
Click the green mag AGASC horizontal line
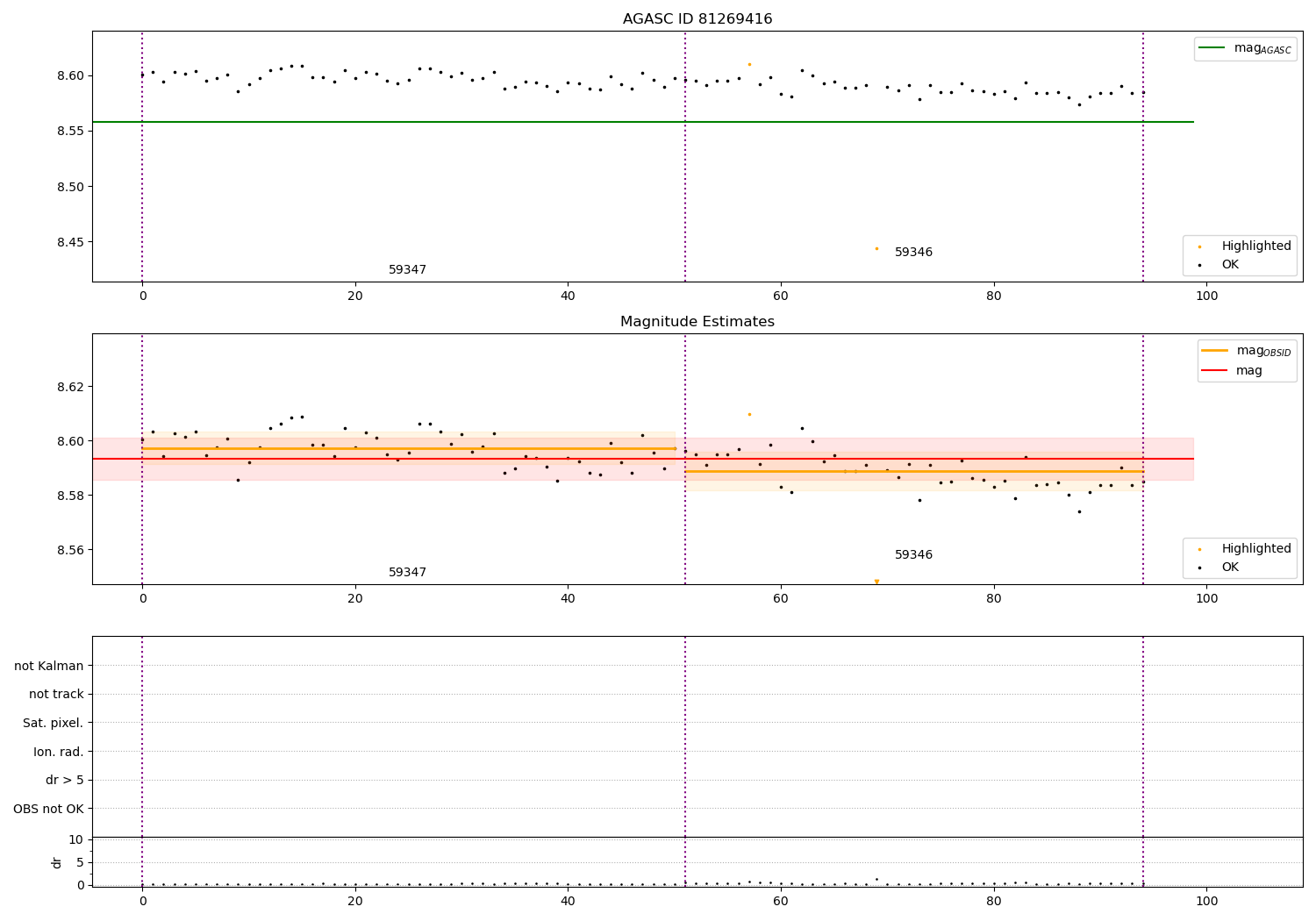(643, 122)
